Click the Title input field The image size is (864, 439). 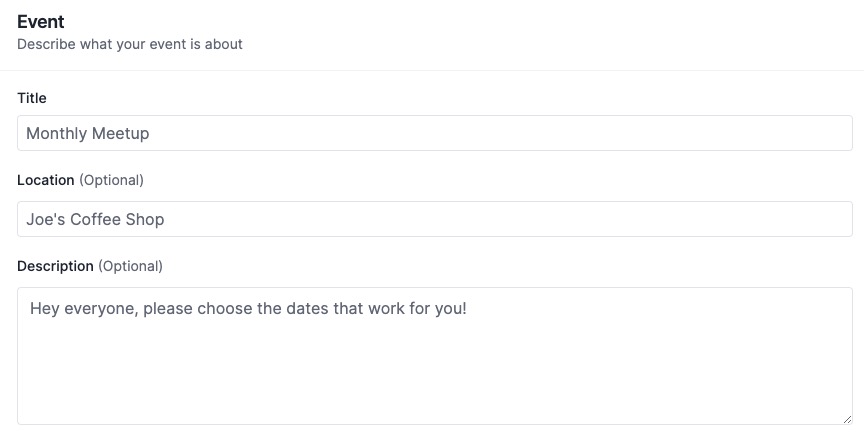[434, 133]
